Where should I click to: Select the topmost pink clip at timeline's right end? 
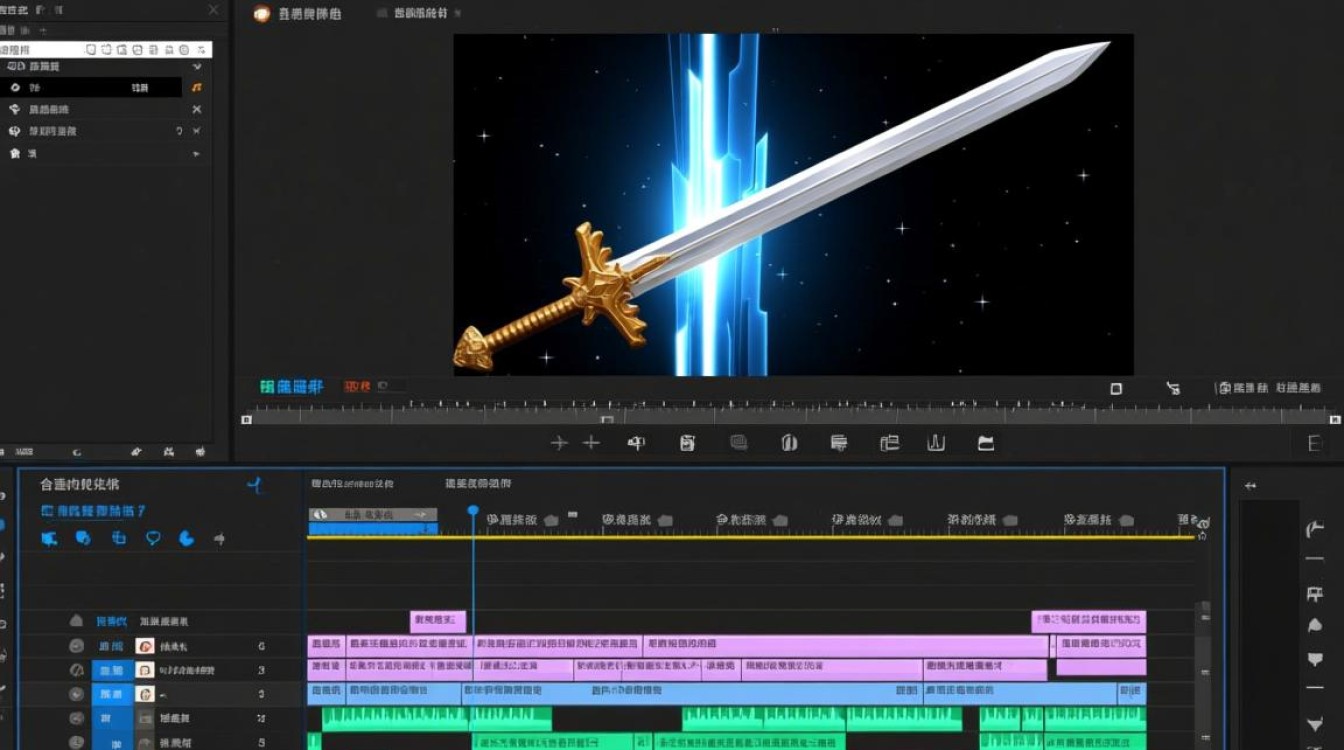(1089, 621)
